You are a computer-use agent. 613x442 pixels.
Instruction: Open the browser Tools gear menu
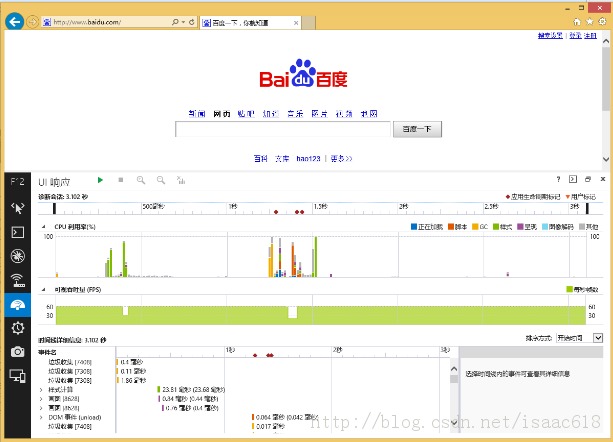coord(602,22)
